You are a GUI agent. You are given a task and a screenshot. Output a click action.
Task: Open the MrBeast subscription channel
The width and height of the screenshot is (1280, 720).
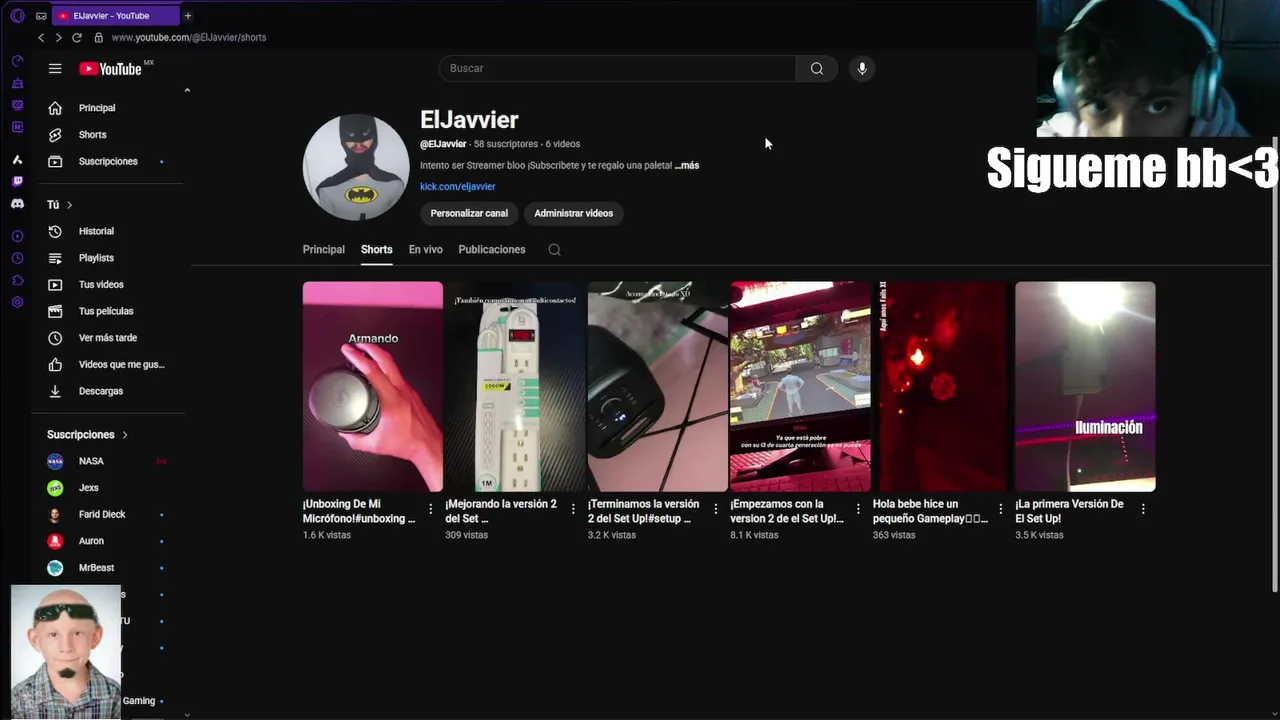tap(108, 568)
